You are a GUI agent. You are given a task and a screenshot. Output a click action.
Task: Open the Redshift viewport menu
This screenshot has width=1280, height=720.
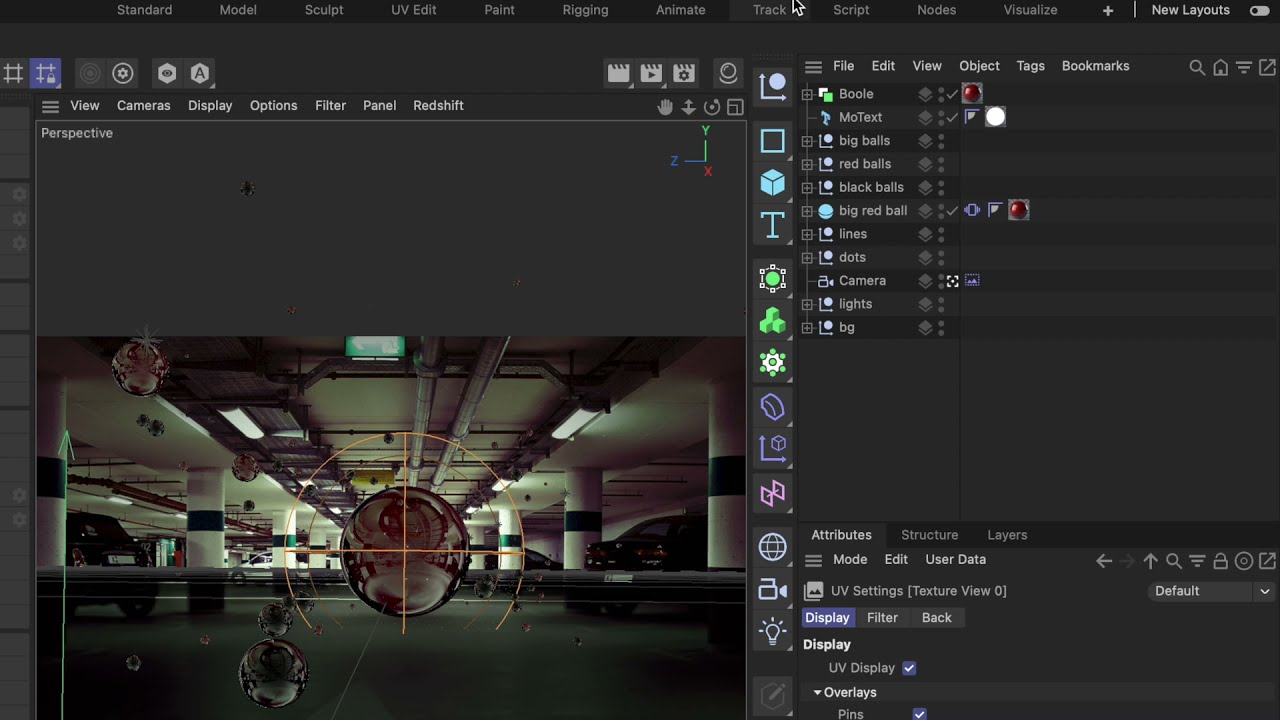point(438,105)
